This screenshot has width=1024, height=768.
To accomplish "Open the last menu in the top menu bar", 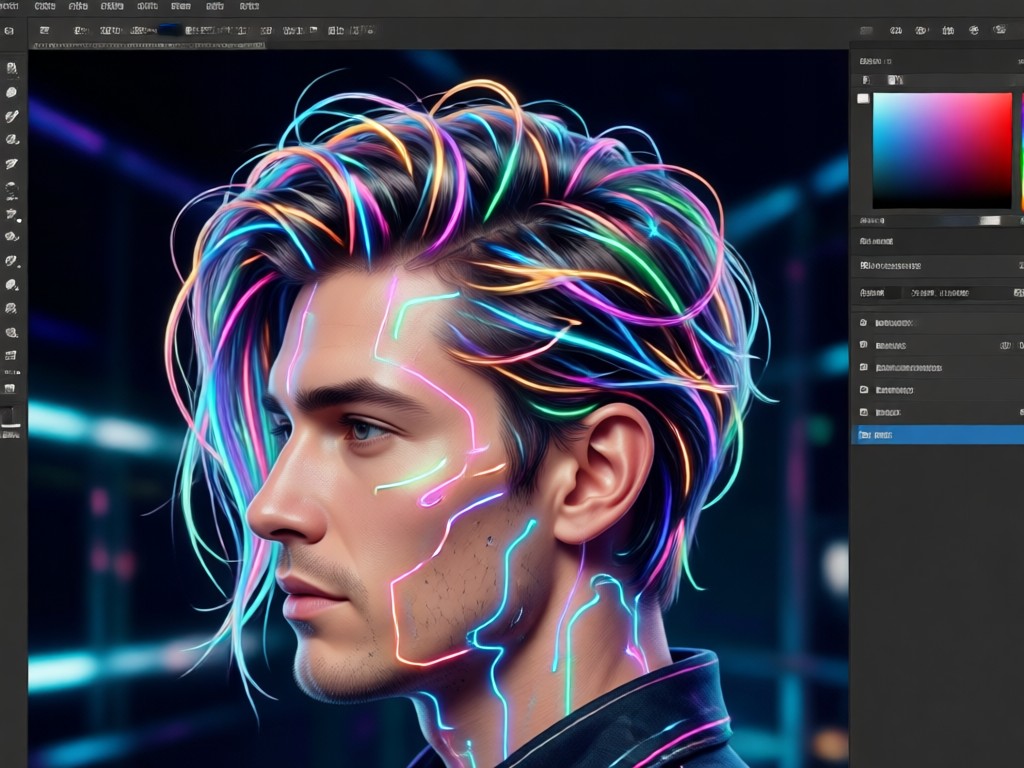I will tap(249, 6).
